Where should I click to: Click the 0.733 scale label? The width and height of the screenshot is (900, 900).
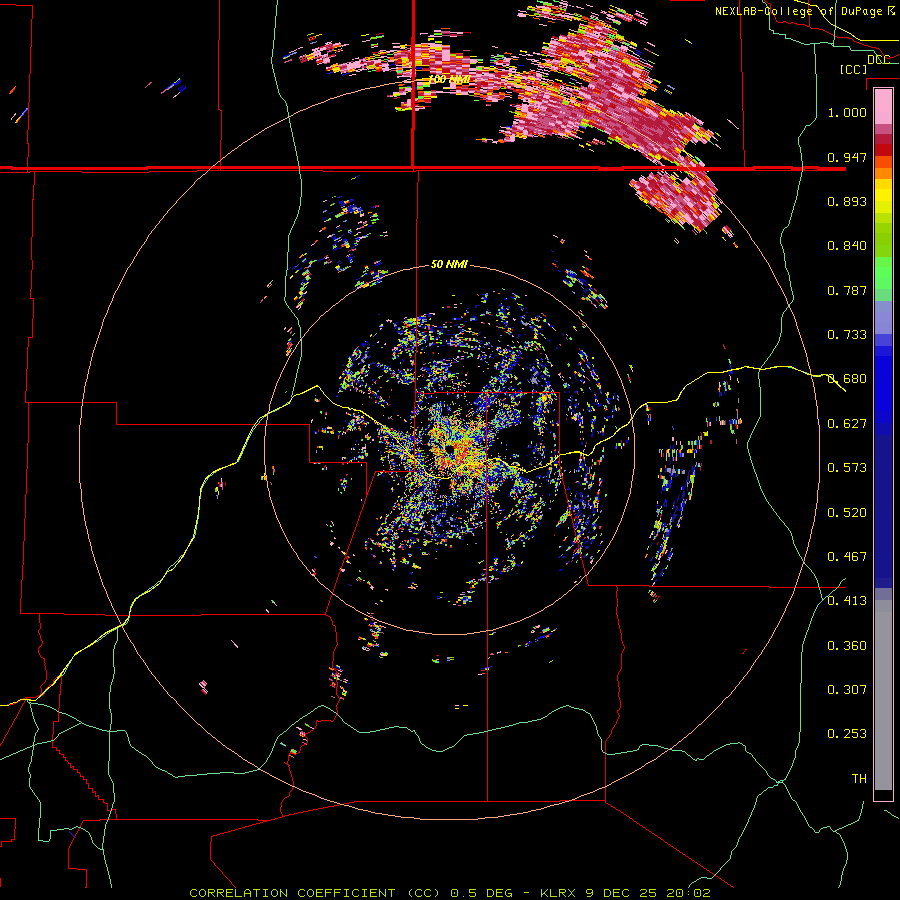[847, 335]
